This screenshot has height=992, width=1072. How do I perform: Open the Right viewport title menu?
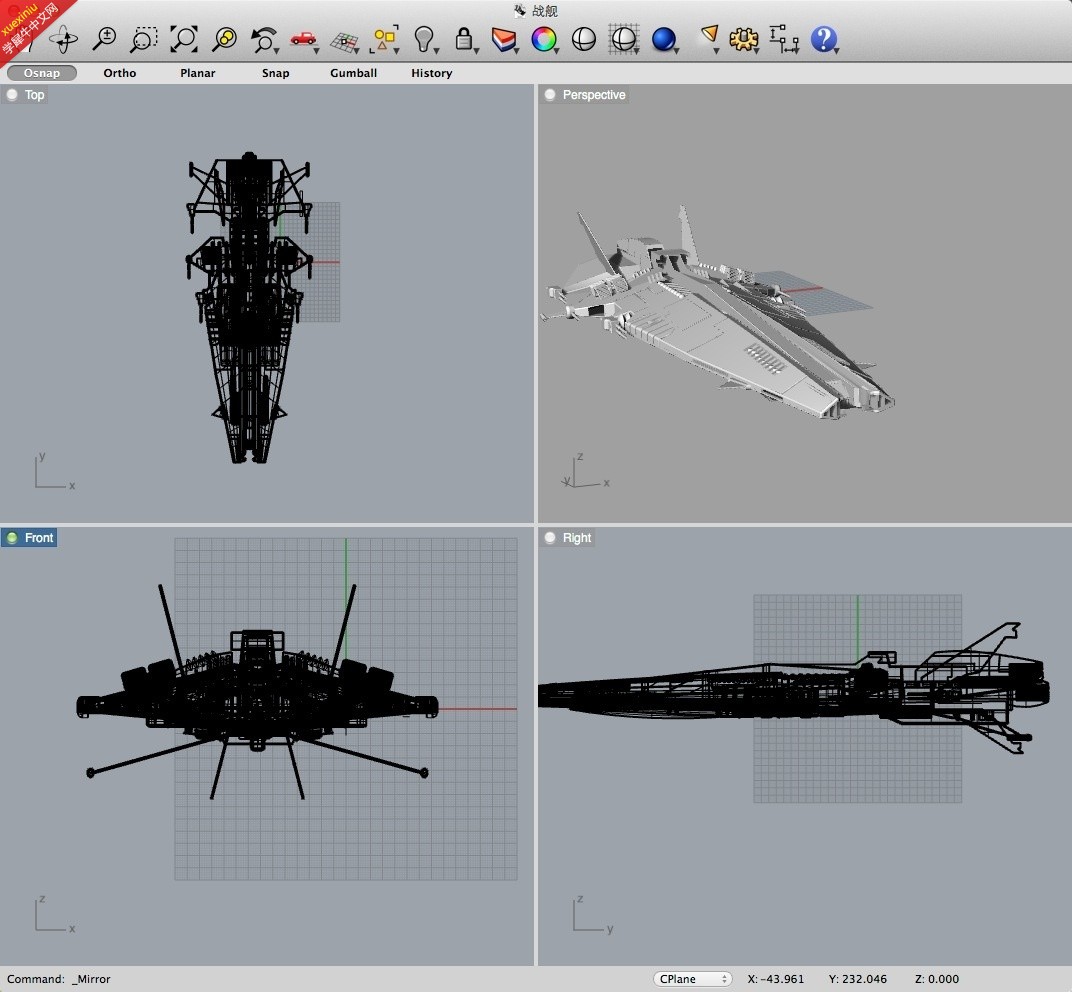567,538
